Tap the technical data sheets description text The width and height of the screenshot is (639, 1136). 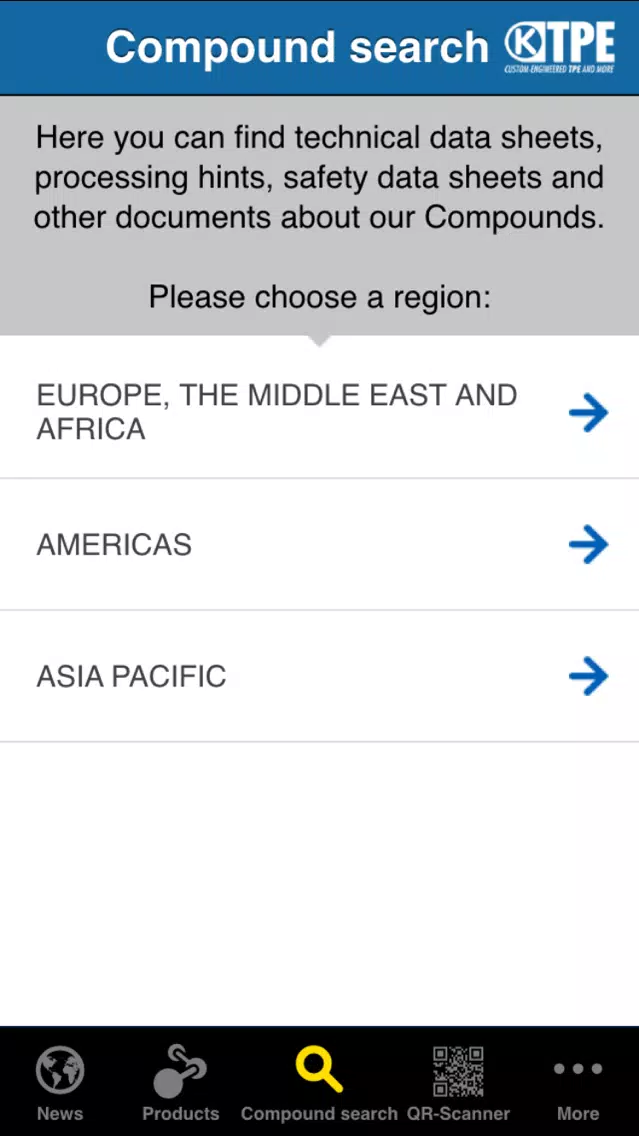pyautogui.click(x=320, y=178)
